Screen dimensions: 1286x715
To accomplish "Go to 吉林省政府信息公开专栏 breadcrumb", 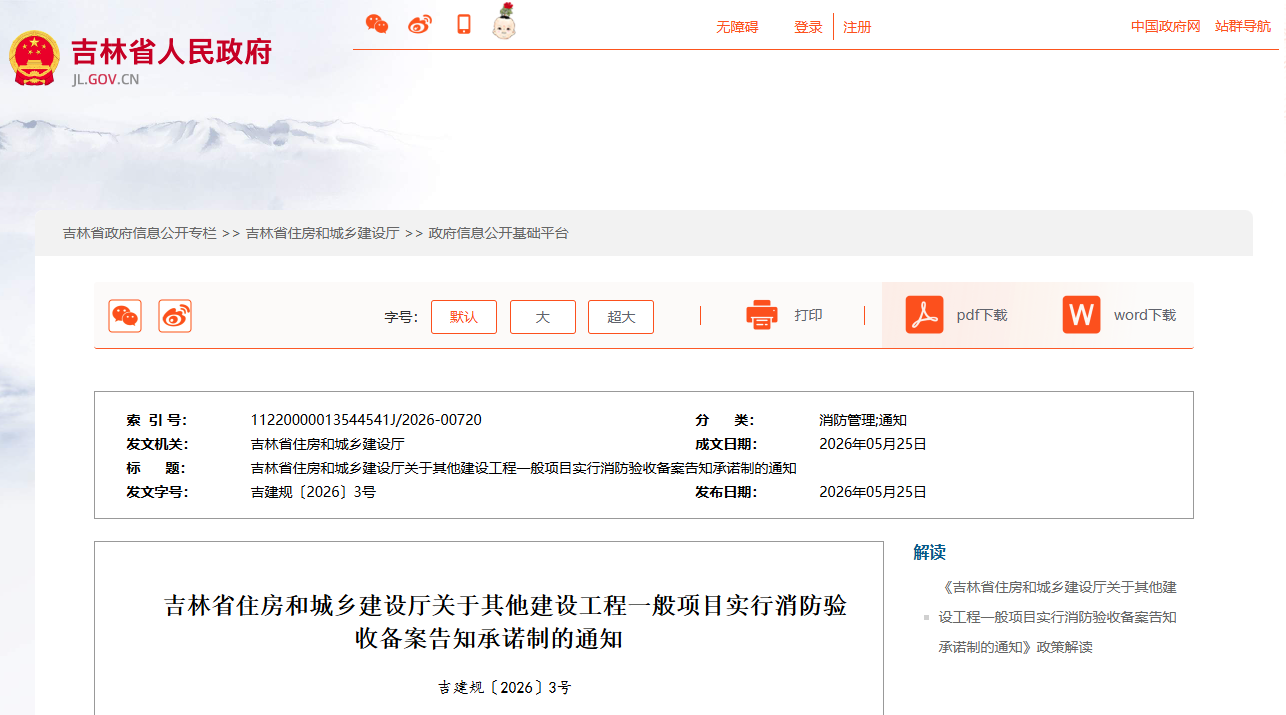I will (139, 233).
